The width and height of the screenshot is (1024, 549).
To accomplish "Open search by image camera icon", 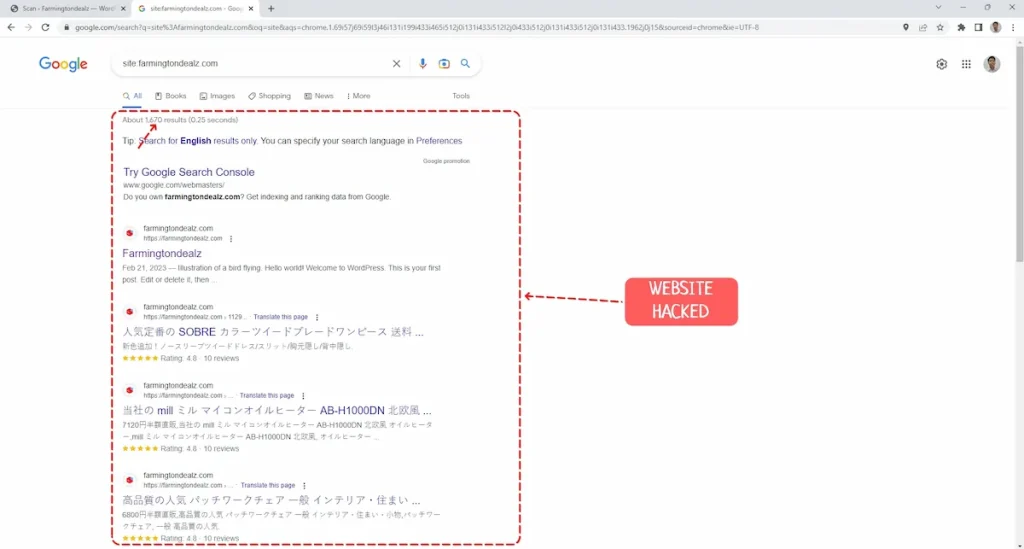I will click(x=444, y=63).
